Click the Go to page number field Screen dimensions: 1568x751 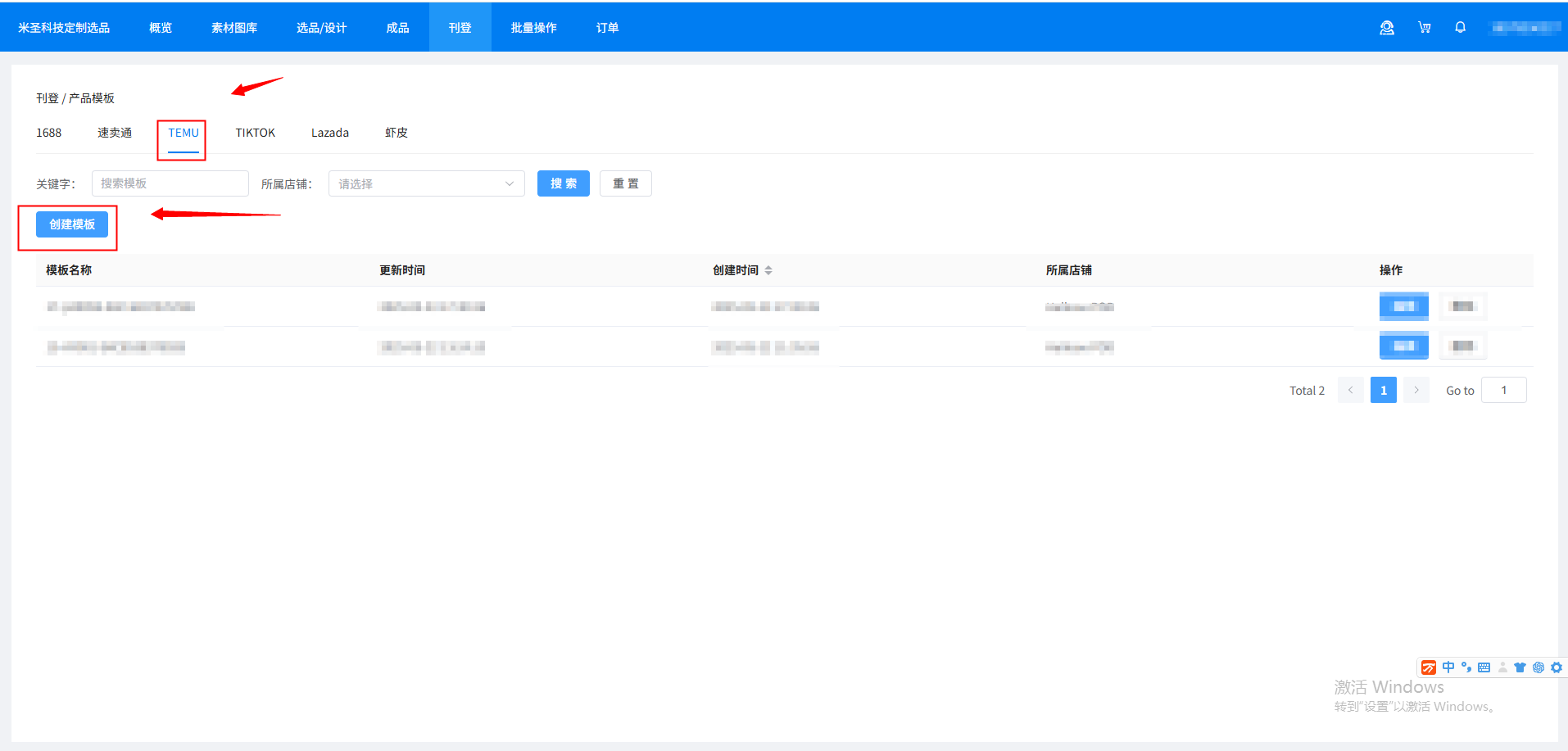(x=1503, y=390)
